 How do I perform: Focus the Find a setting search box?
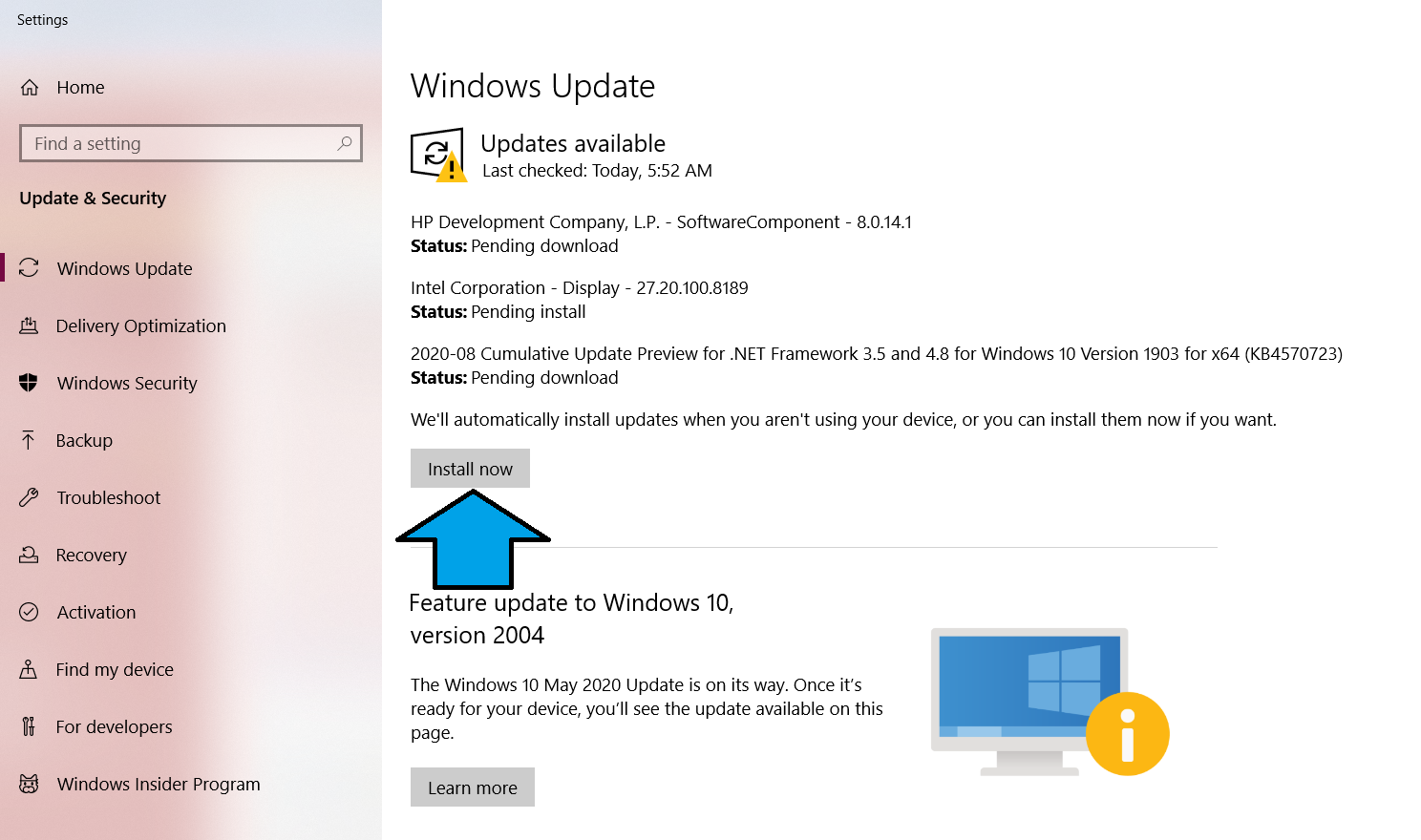pyautogui.click(x=191, y=143)
